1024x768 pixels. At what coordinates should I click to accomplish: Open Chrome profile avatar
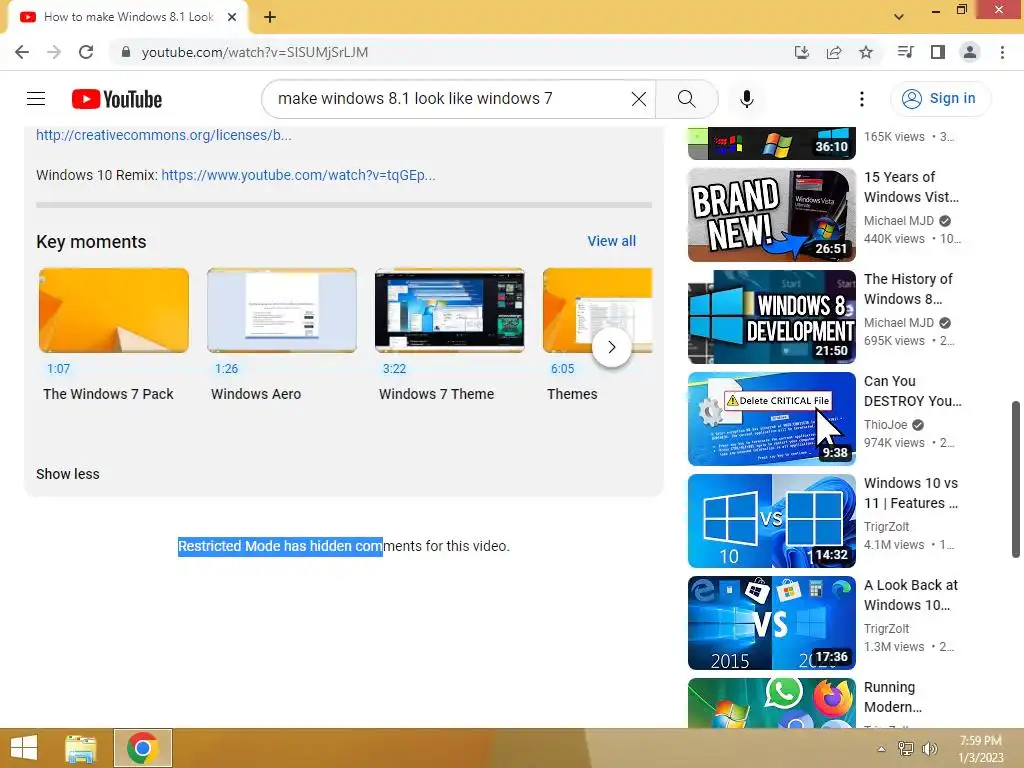click(x=970, y=52)
